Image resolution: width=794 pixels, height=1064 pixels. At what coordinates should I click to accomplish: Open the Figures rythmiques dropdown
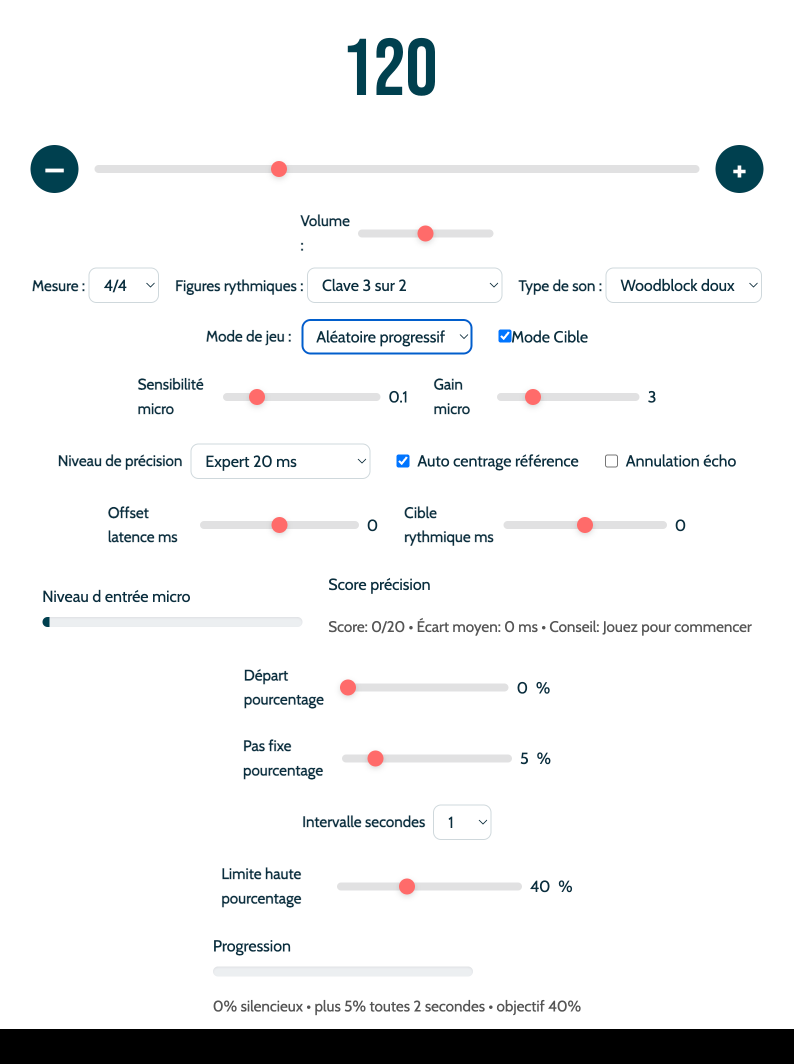click(x=404, y=285)
